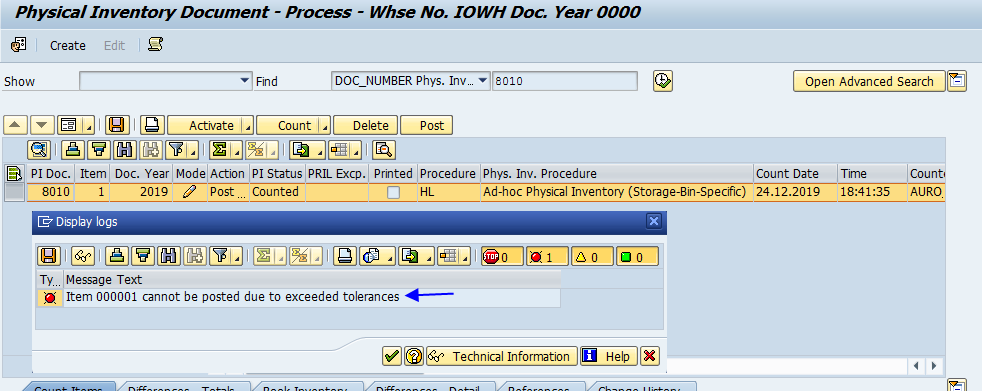
Task: Click the Delete button
Action: [x=366, y=125]
